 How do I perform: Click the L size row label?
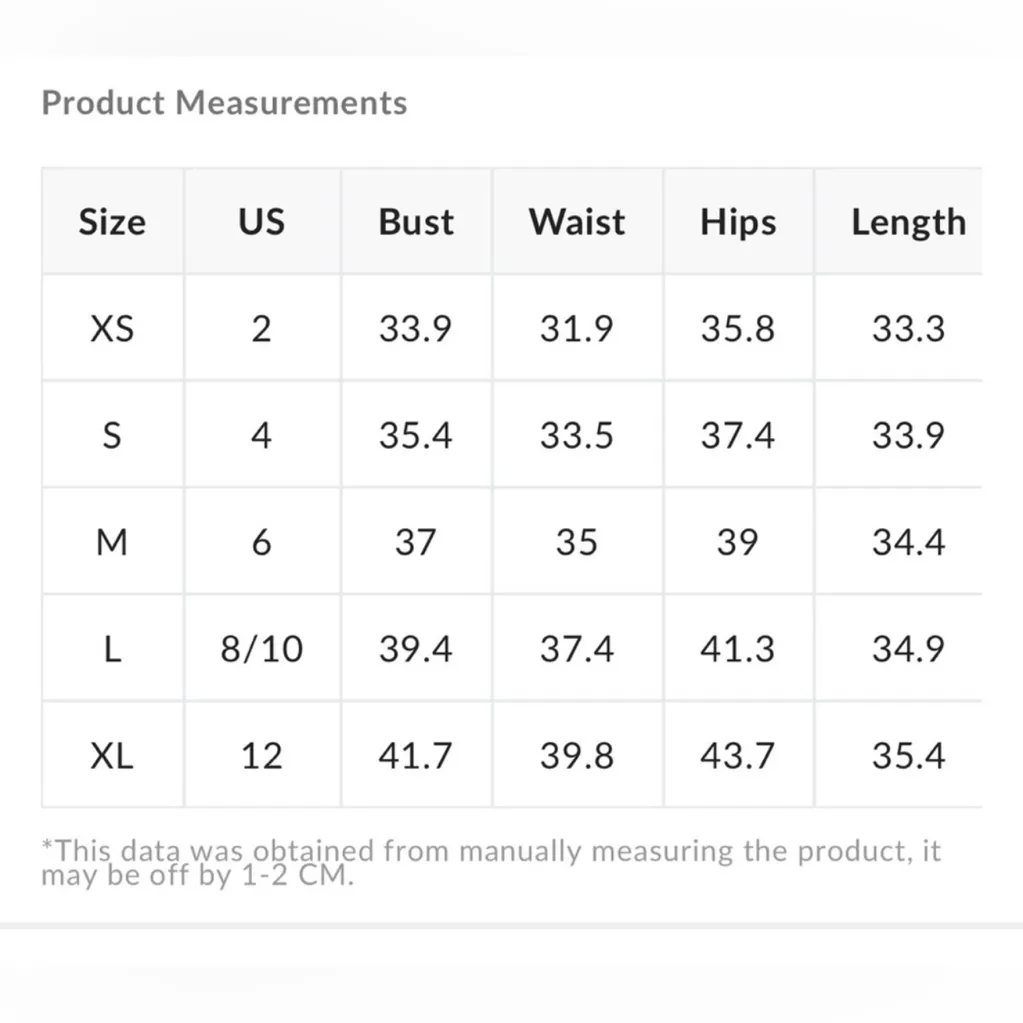tap(112, 650)
